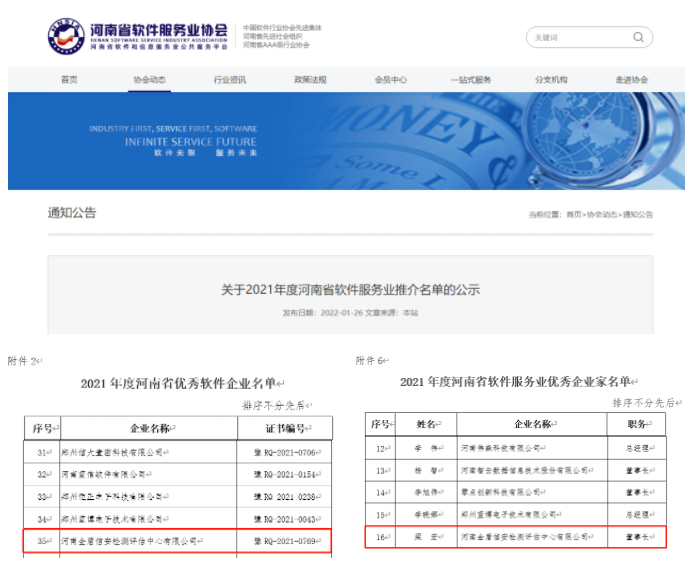The image size is (691, 563).
Task: Click serial number 33 in left table
Action: 42,497
